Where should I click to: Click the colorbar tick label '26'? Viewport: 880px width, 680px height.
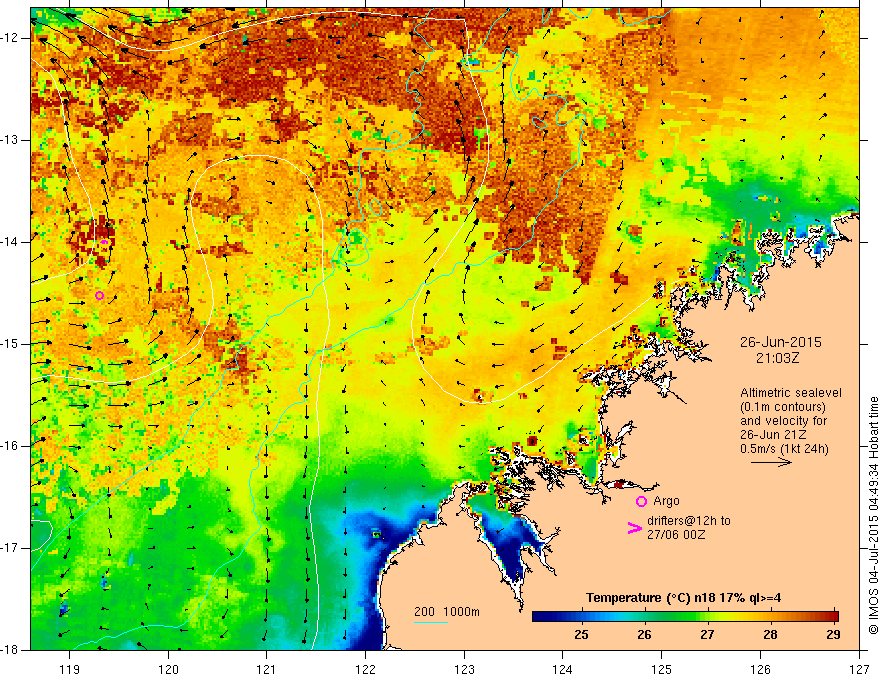[x=644, y=635]
